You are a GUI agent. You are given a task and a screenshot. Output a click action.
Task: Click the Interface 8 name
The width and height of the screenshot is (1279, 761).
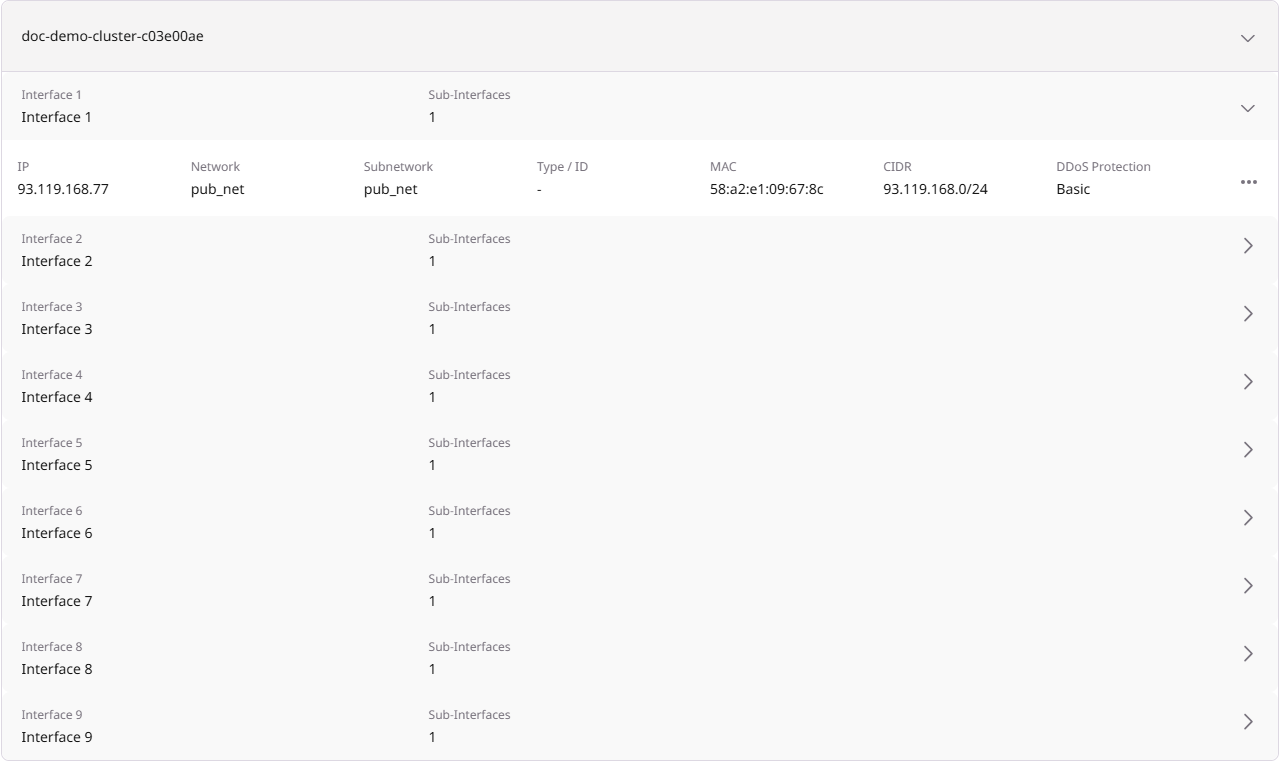pos(57,669)
